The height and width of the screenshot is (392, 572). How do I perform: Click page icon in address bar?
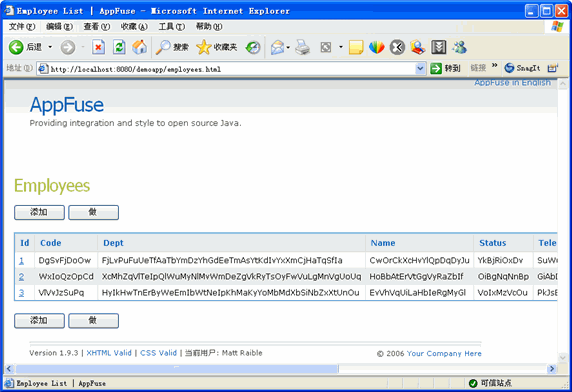(x=43, y=69)
